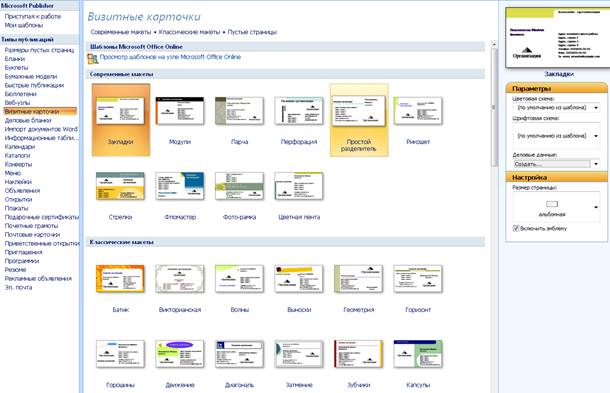Jump to Классические макеты section link
The width and height of the screenshot is (610, 393).
click(x=189, y=32)
